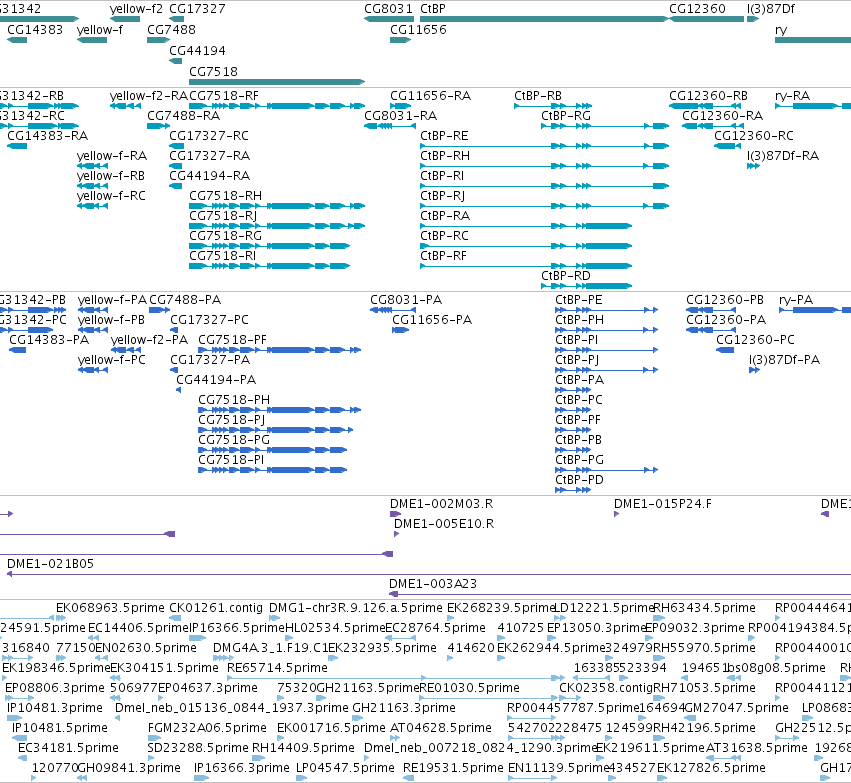Click the Dmel_neb_015136_0844_1937.3prime label
Screen dimensions: 851x783
(x=232, y=708)
